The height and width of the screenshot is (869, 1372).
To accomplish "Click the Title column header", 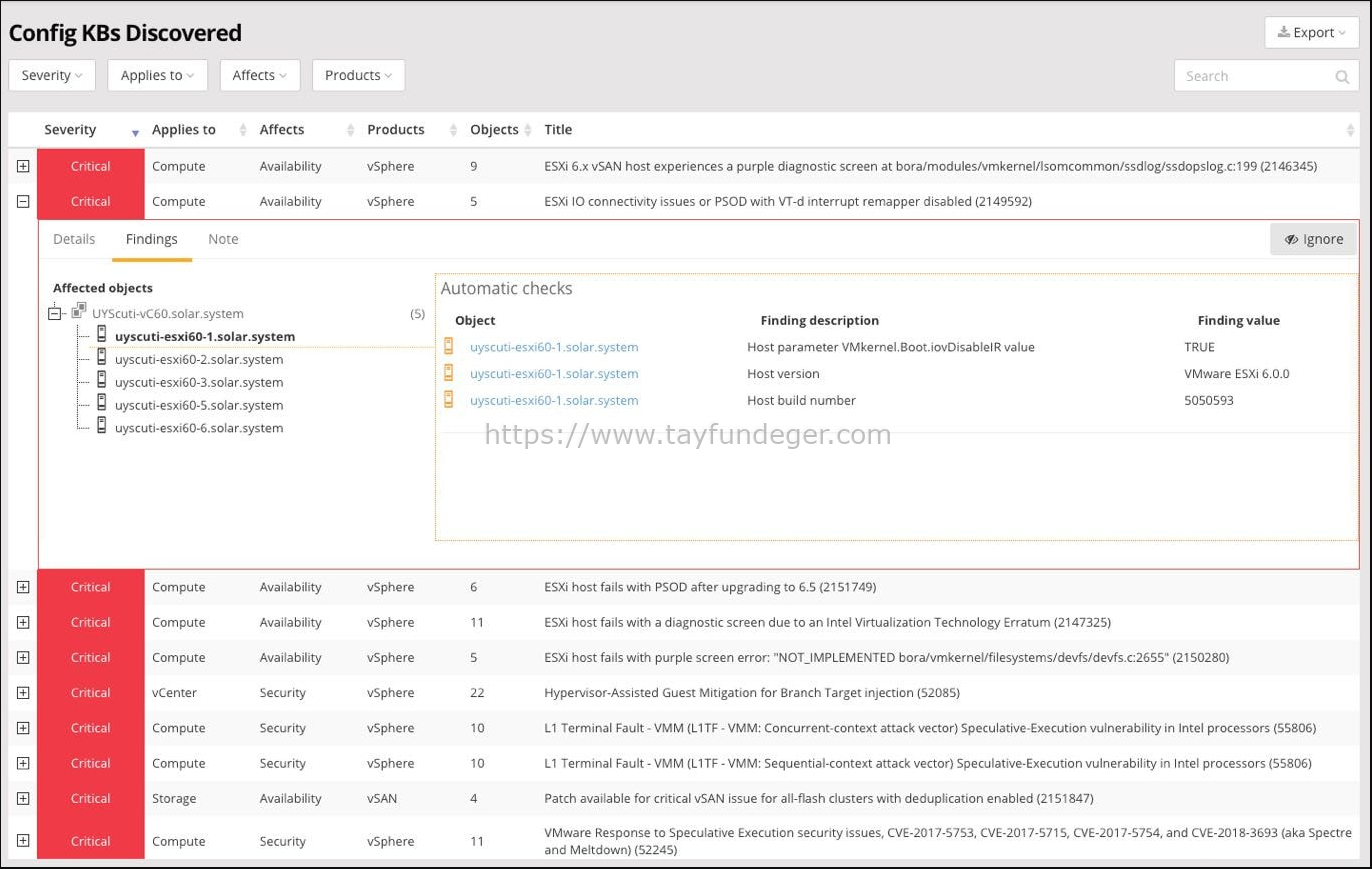I will pos(558,129).
